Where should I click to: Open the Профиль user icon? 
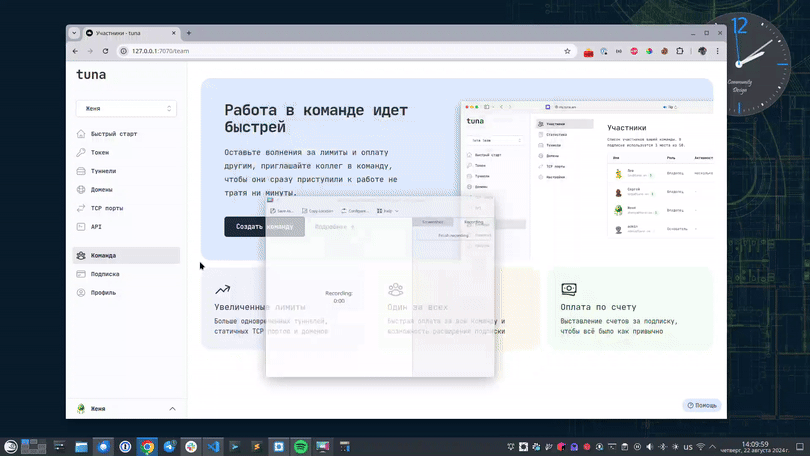coord(80,293)
